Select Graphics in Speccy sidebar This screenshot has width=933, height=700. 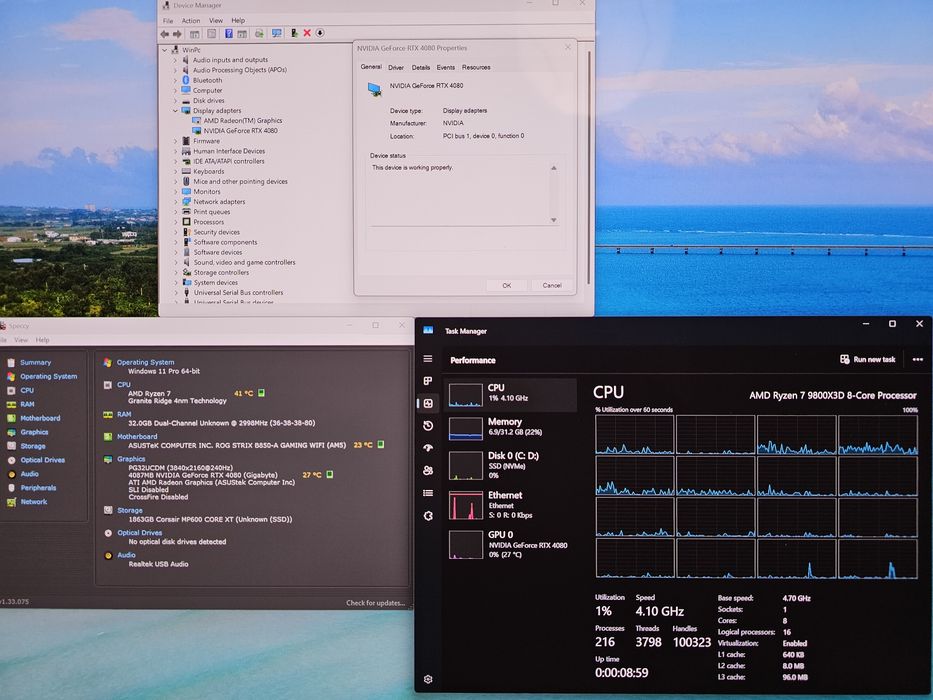pos(34,432)
